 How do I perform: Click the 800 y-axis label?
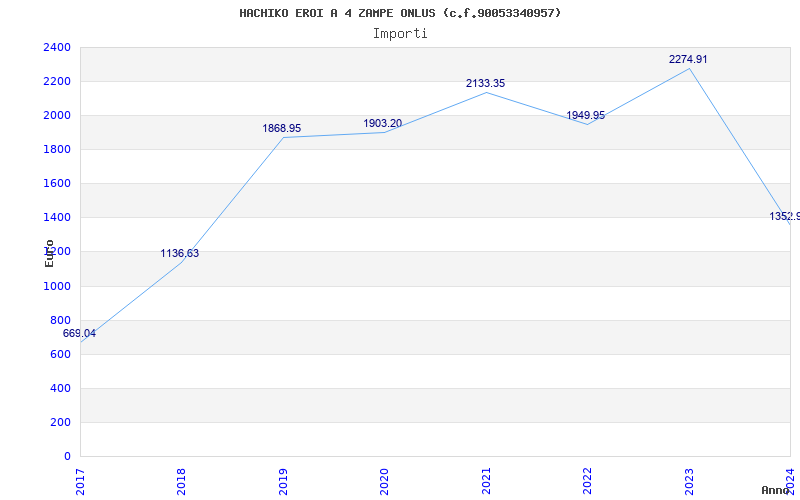61,320
